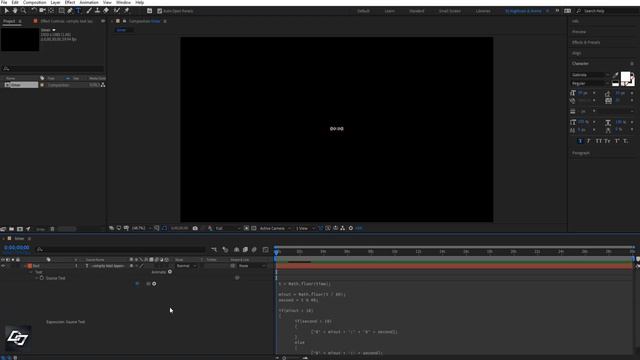This screenshot has height=360, width=640.
Task: Open the composition flowchart icon in viewer
Action: (342, 228)
